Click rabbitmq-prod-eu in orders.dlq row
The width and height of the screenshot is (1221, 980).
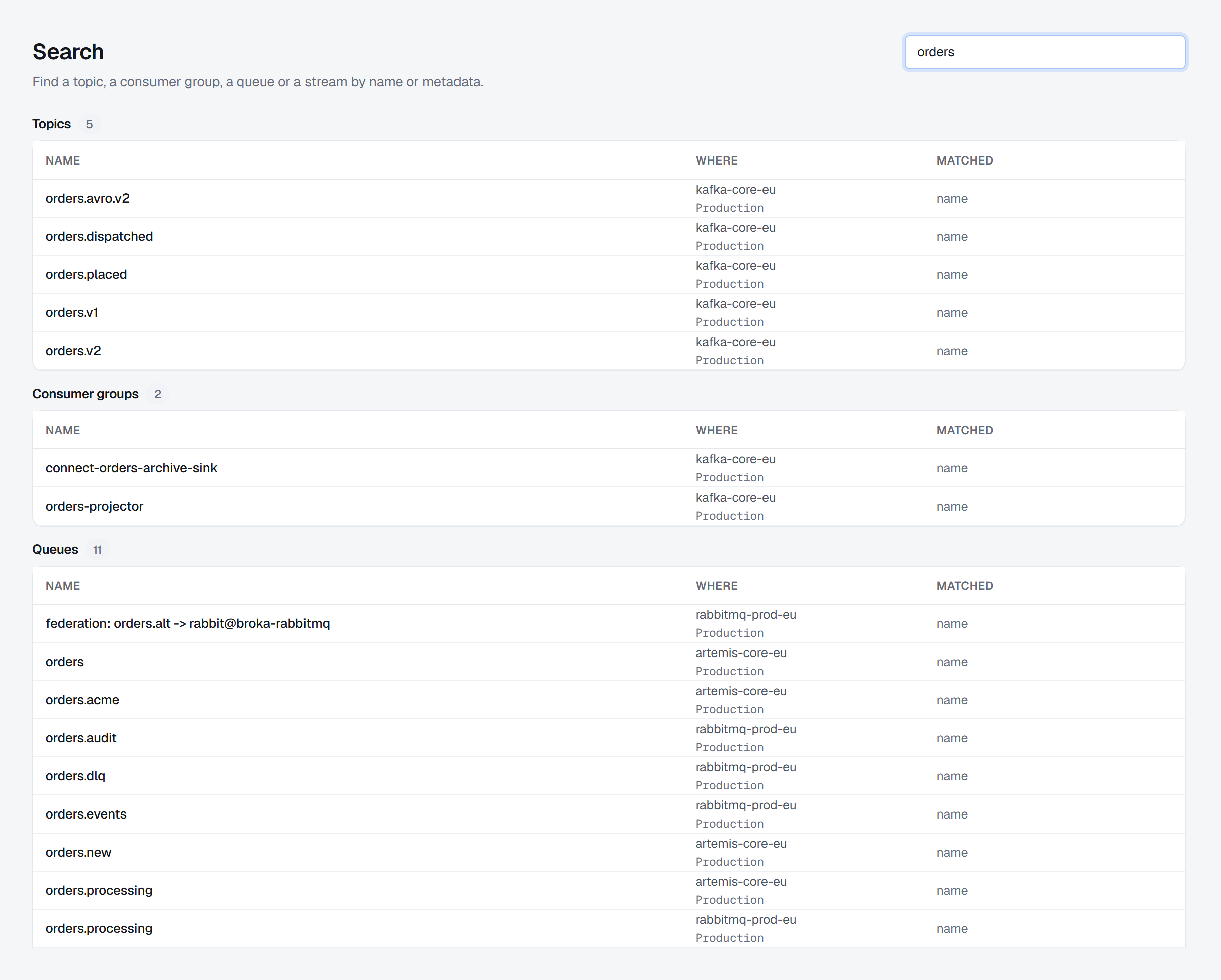(x=745, y=767)
